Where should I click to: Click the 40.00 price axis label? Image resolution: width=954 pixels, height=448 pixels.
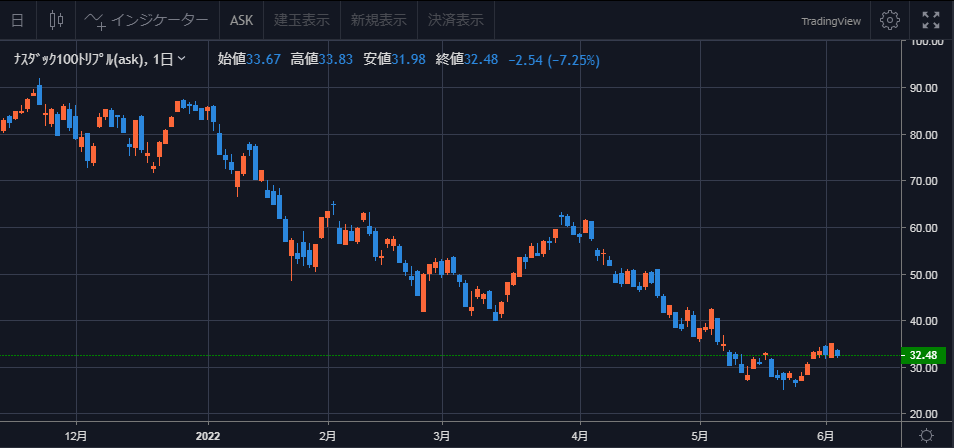[924, 321]
